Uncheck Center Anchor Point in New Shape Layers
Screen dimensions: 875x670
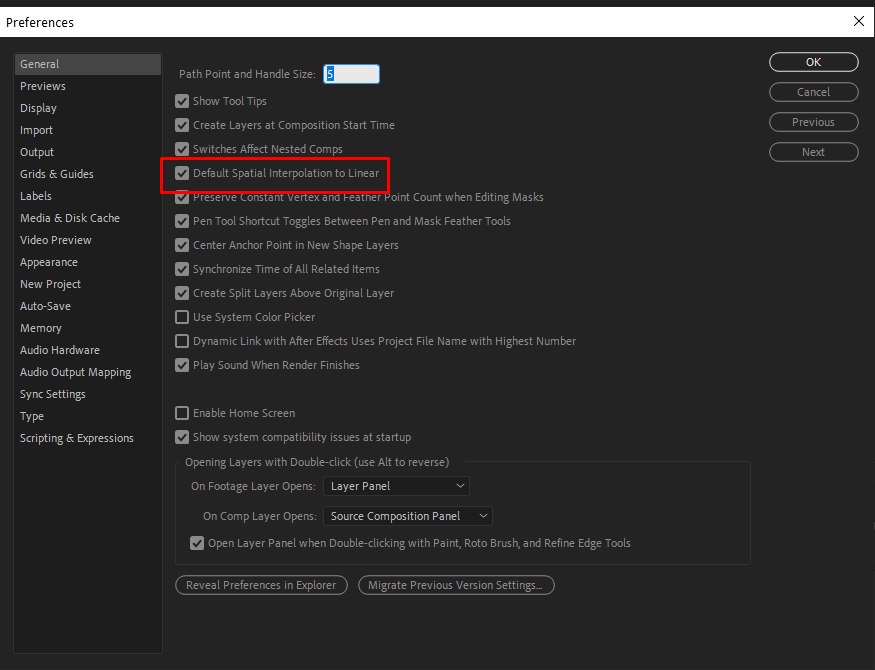(x=182, y=245)
